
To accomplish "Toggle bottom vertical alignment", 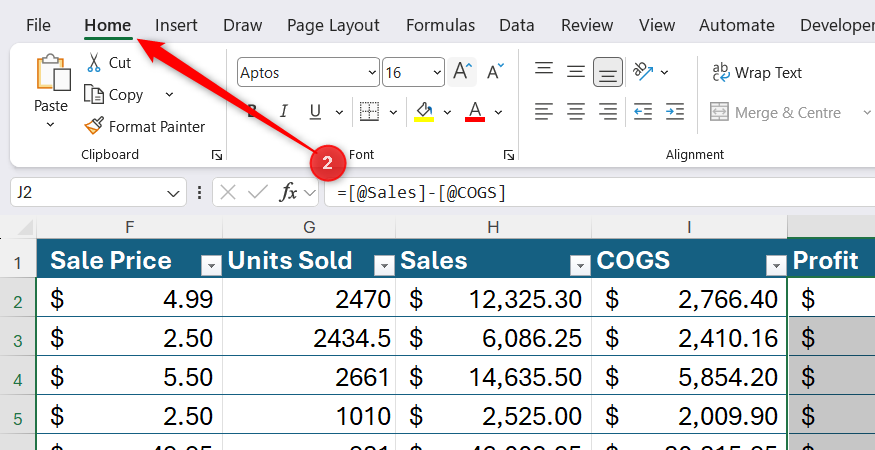I will coord(608,72).
